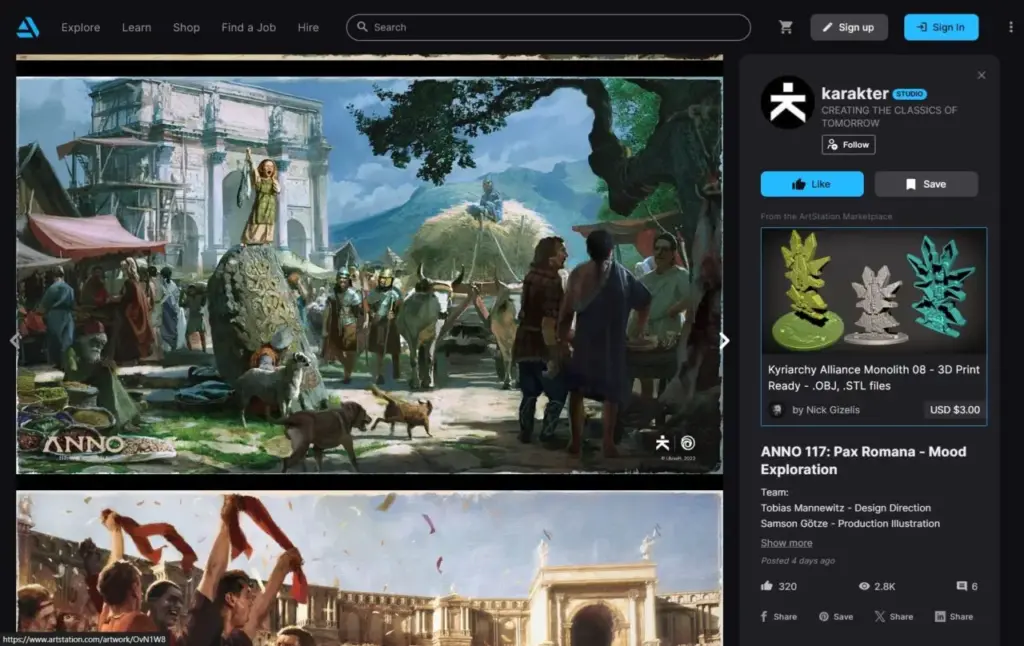This screenshot has width=1024, height=646.
Task: Open the Find a Job page
Action: (x=248, y=27)
